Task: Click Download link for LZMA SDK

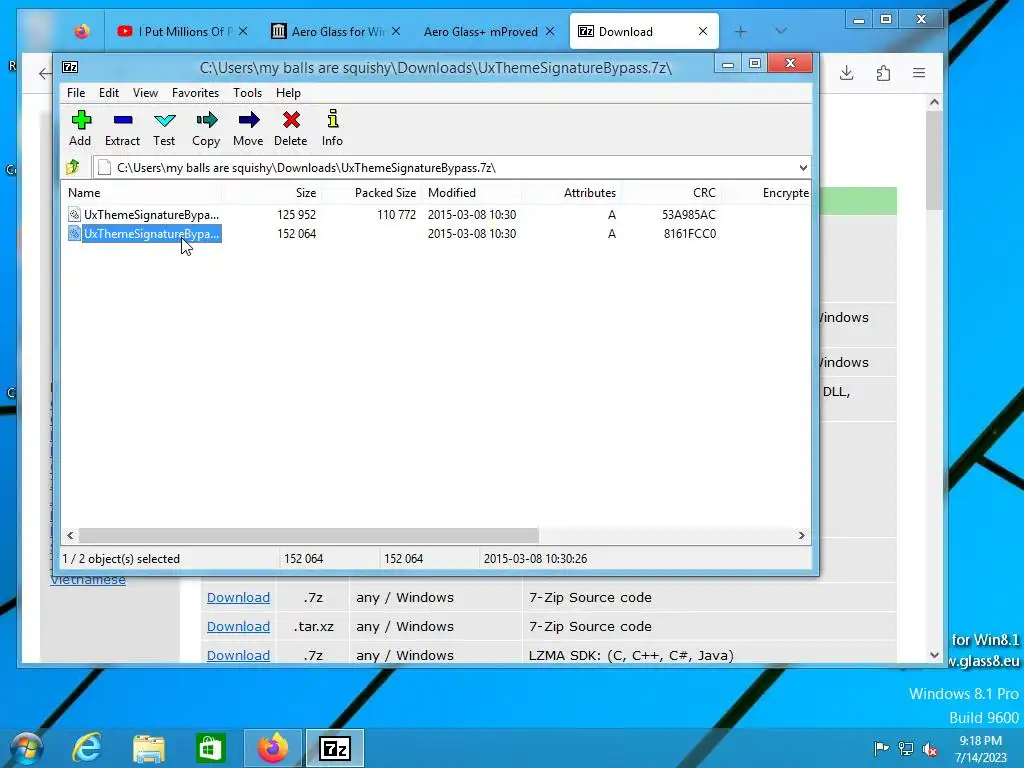Action: tap(238, 655)
